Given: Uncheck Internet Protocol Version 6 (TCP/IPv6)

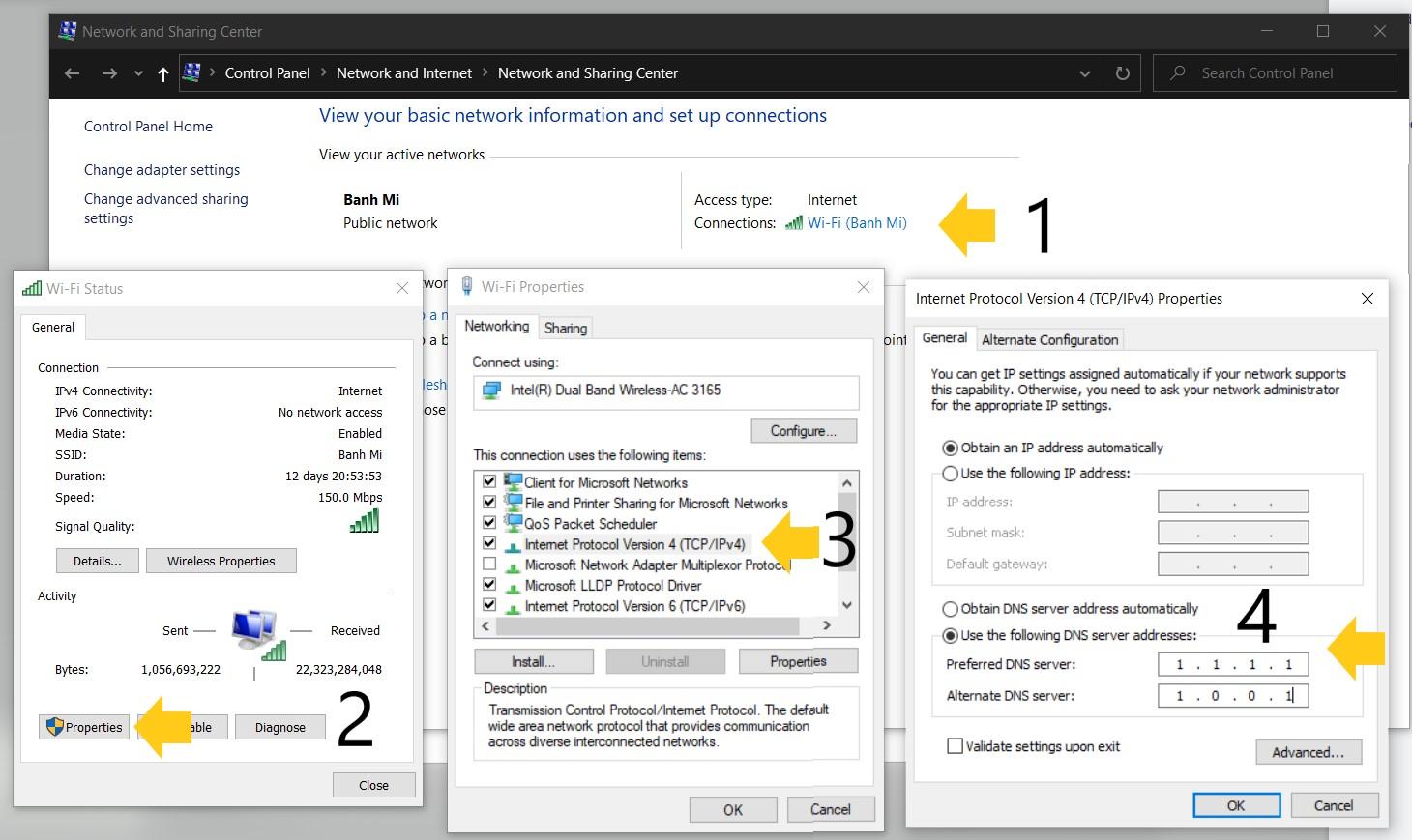Looking at the screenshot, I should click(489, 606).
